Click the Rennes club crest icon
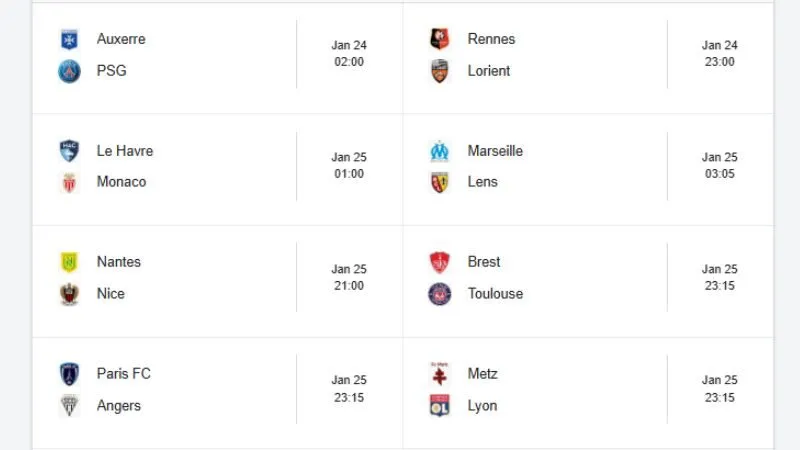Viewport: 800px width, 450px height. point(440,39)
